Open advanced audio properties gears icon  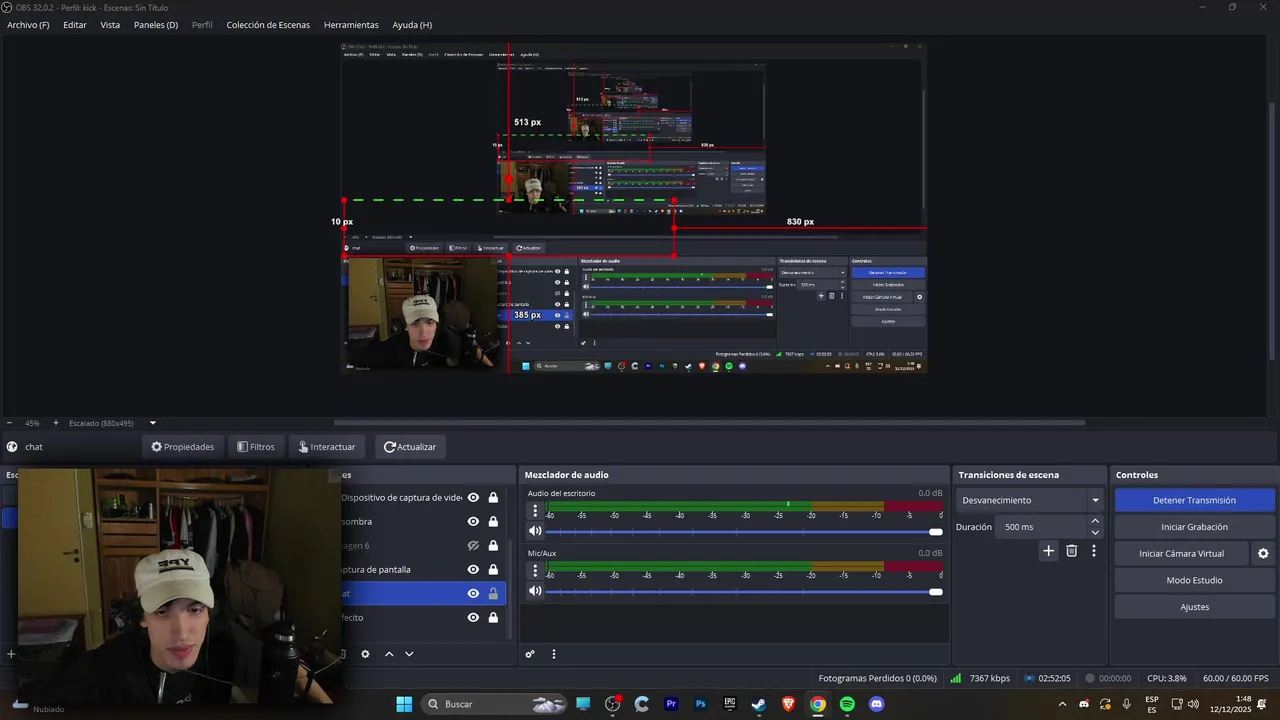click(530, 654)
